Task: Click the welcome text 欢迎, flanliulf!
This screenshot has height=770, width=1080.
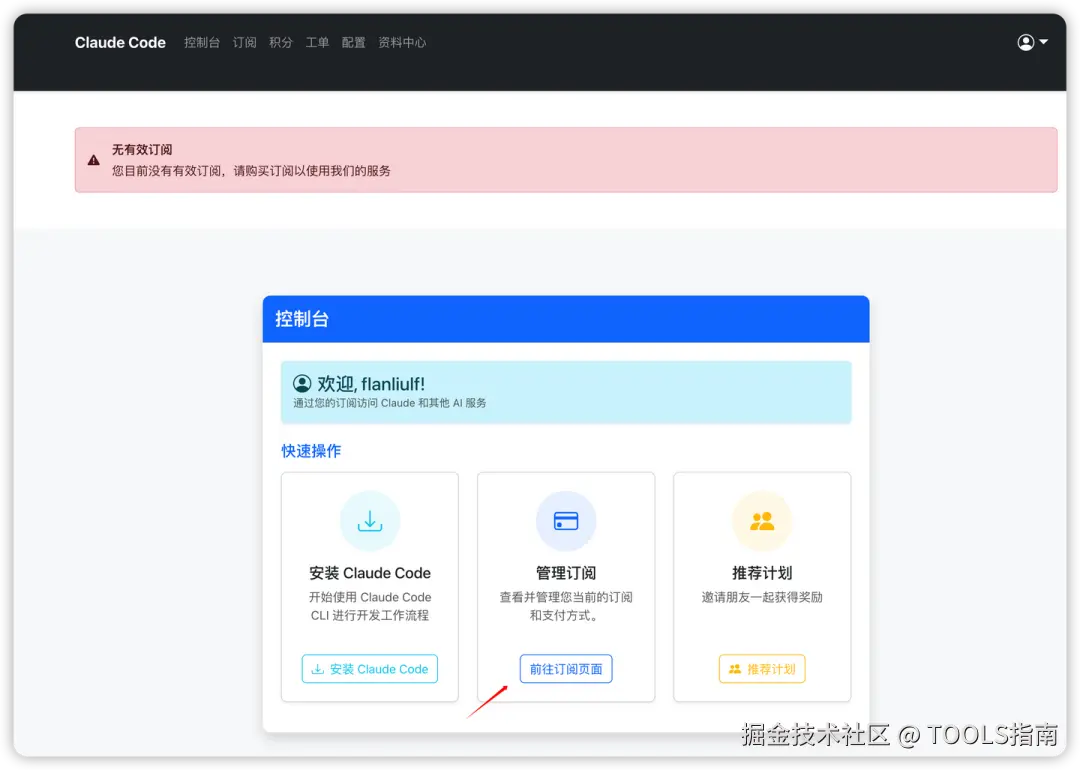Action: click(x=371, y=384)
